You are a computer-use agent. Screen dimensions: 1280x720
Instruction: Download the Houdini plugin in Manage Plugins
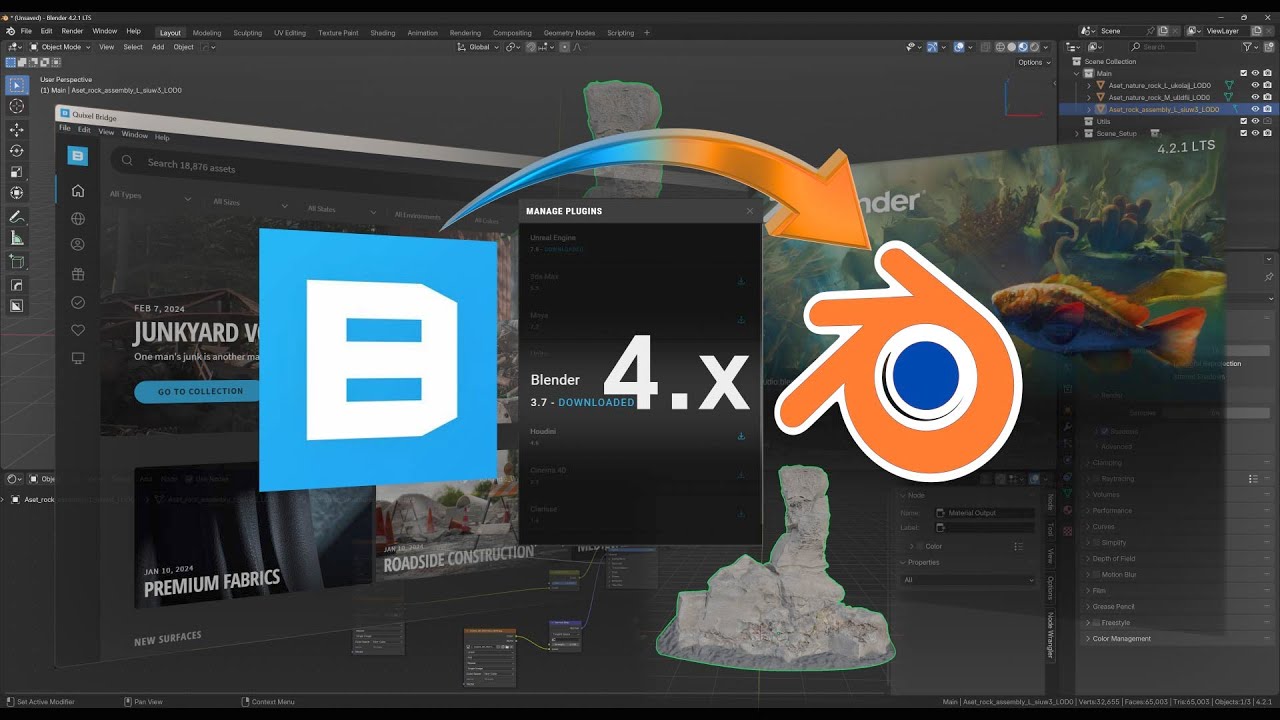(741, 436)
